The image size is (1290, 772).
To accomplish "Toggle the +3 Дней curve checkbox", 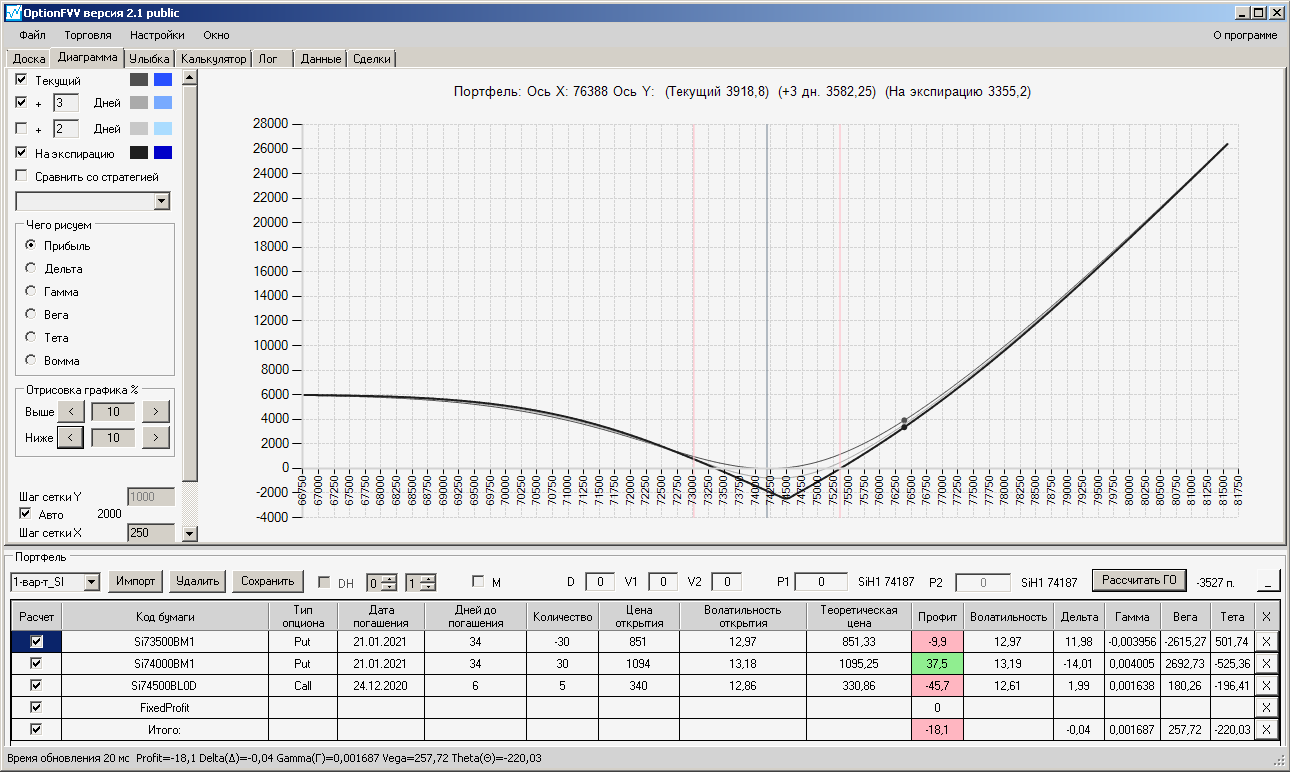I will 22,102.
